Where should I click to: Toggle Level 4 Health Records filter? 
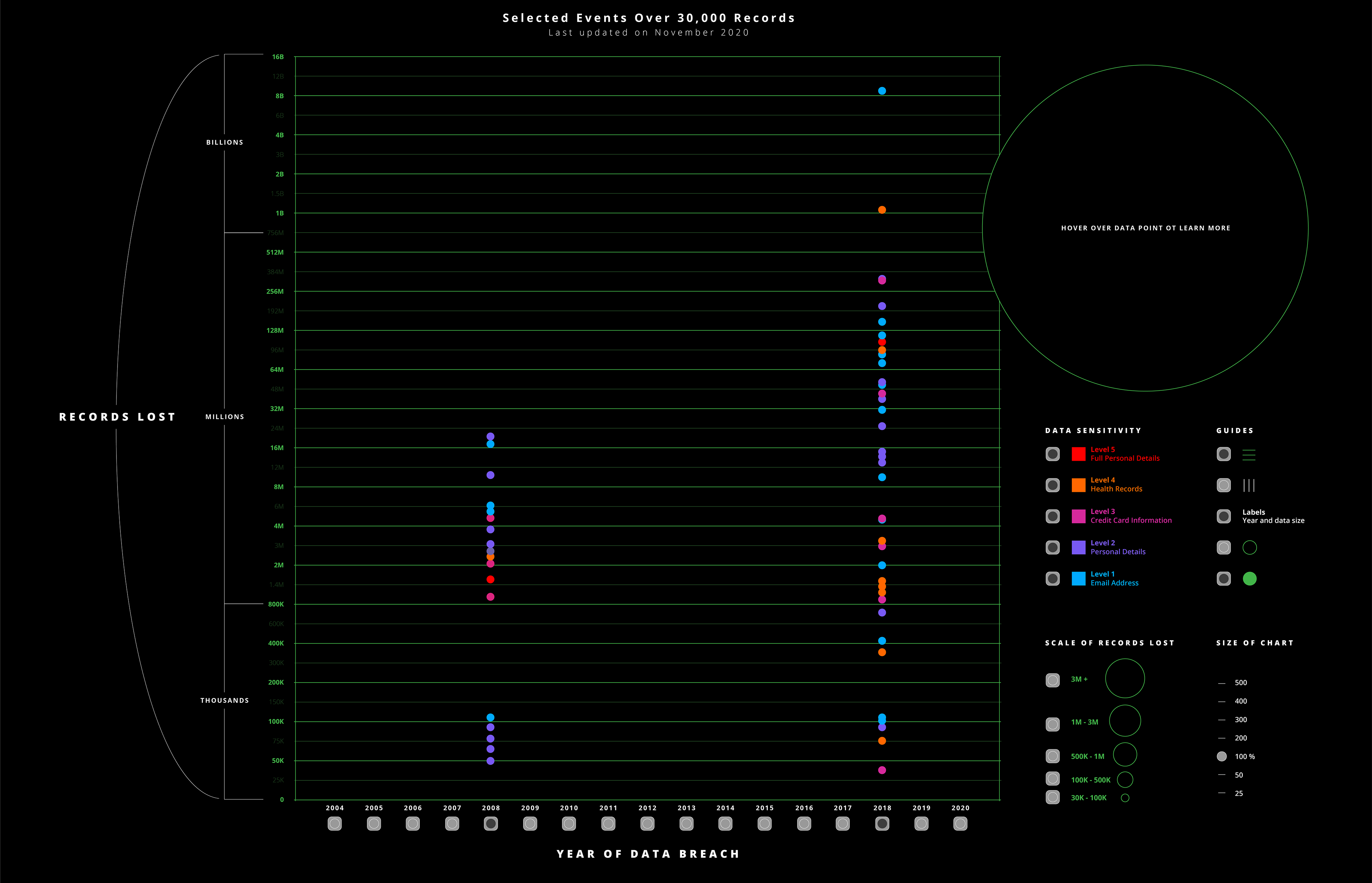point(1052,485)
